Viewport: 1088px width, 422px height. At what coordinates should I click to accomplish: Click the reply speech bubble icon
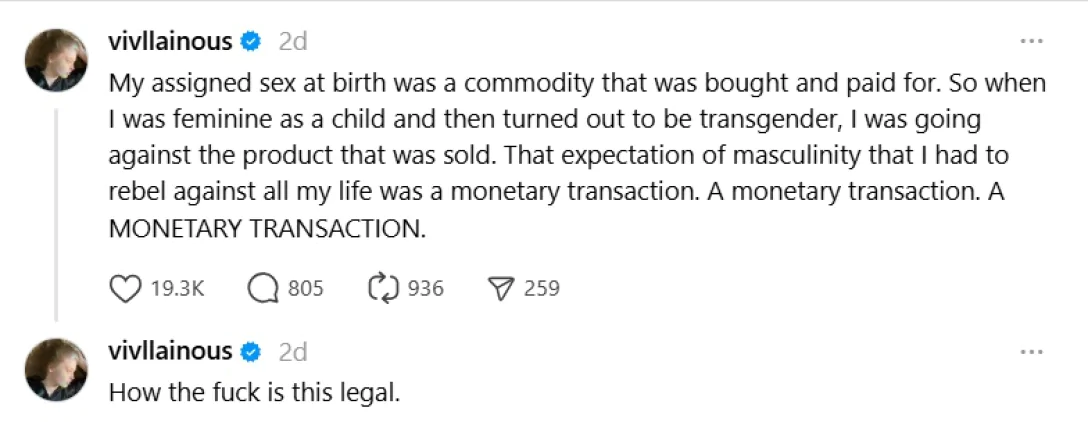click(262, 289)
